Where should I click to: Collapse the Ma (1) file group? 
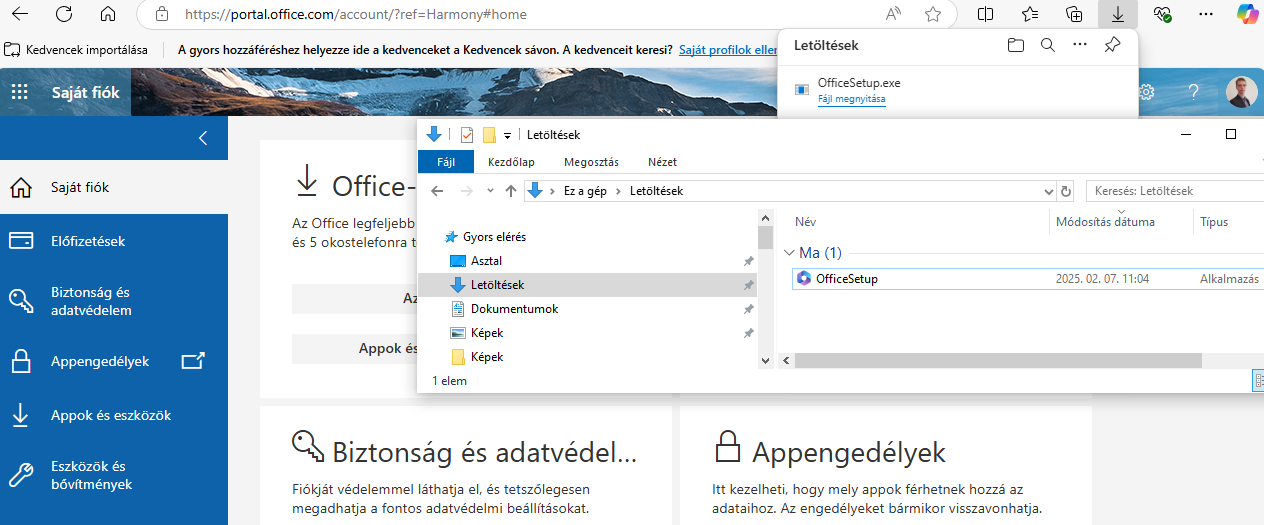[x=789, y=253]
